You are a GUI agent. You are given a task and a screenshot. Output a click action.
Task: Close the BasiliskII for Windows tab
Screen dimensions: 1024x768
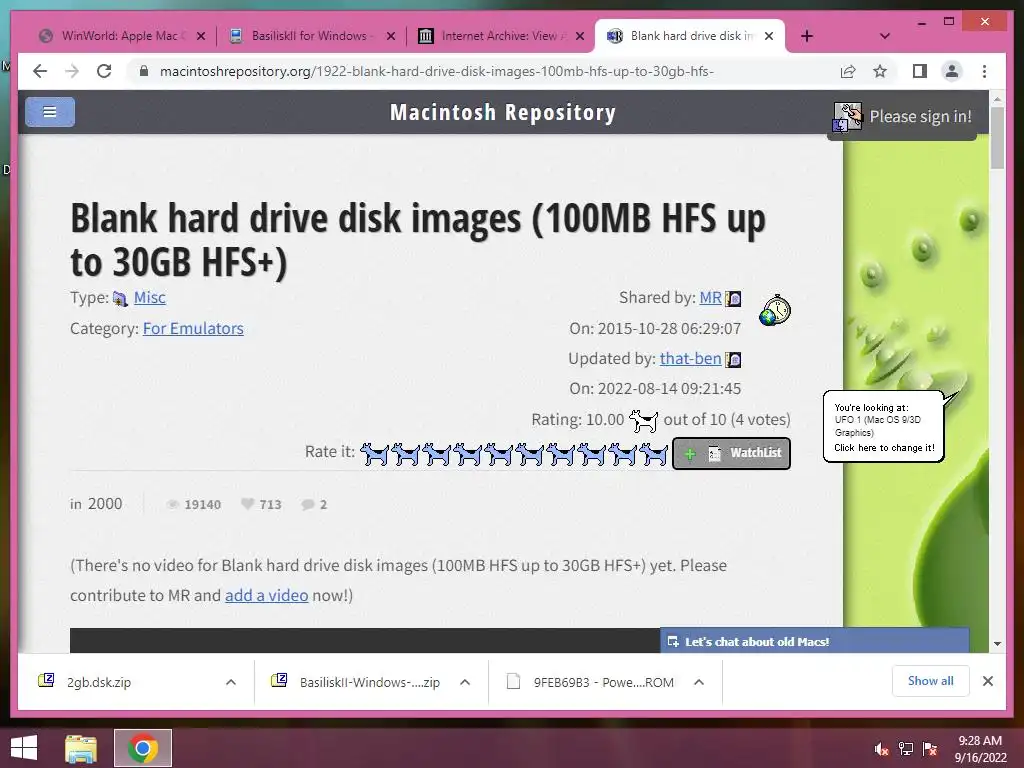point(391,37)
